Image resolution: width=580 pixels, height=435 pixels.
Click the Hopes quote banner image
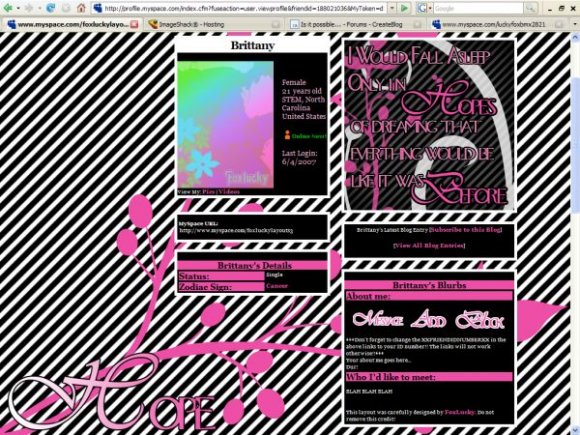[429, 125]
